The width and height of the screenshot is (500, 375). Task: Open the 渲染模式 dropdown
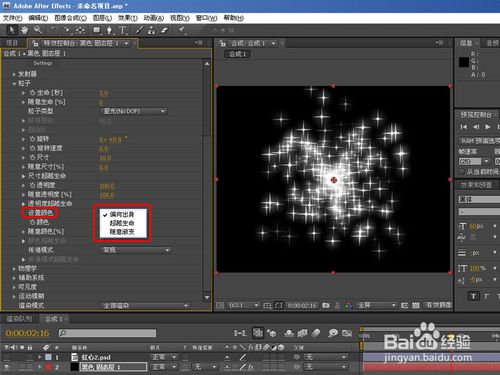tap(145, 305)
